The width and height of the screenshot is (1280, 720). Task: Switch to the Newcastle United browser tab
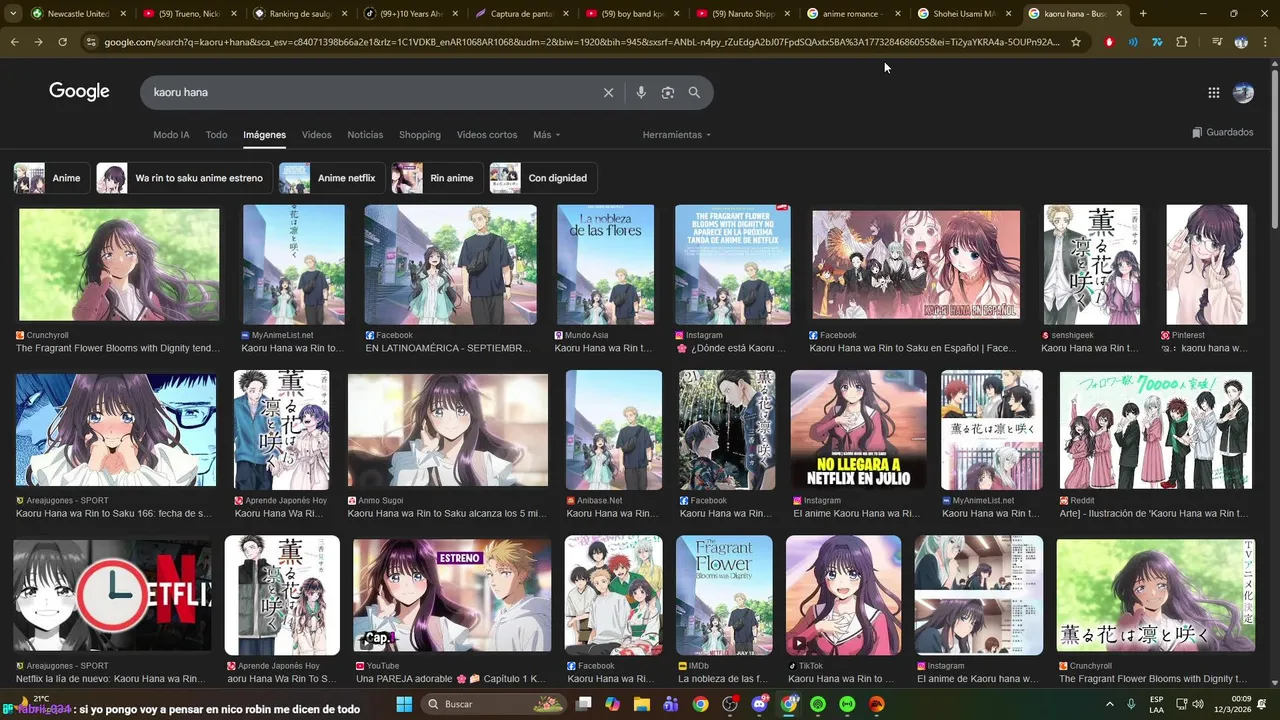click(x=78, y=14)
